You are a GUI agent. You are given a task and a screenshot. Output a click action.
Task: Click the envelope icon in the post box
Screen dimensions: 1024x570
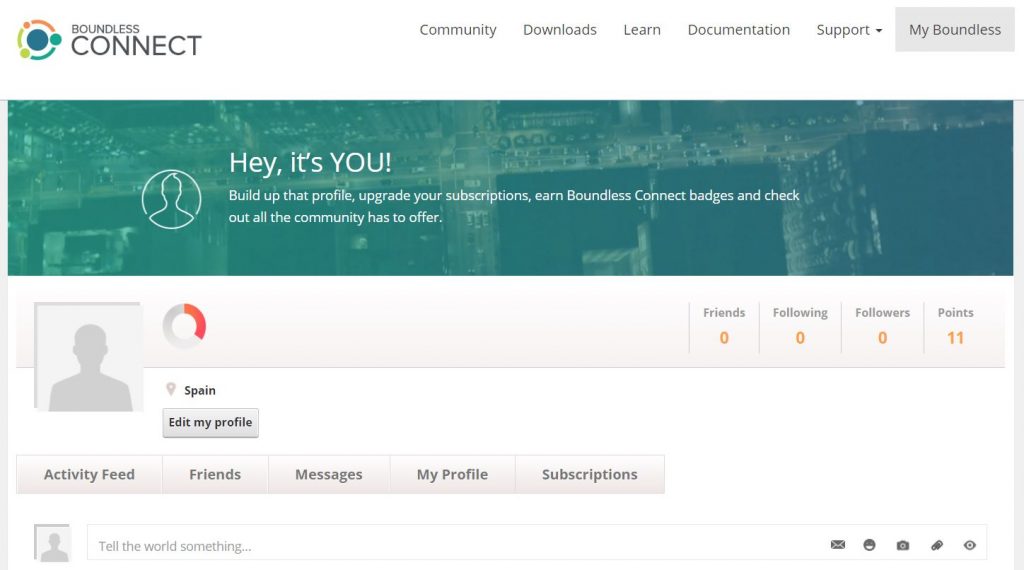click(838, 545)
